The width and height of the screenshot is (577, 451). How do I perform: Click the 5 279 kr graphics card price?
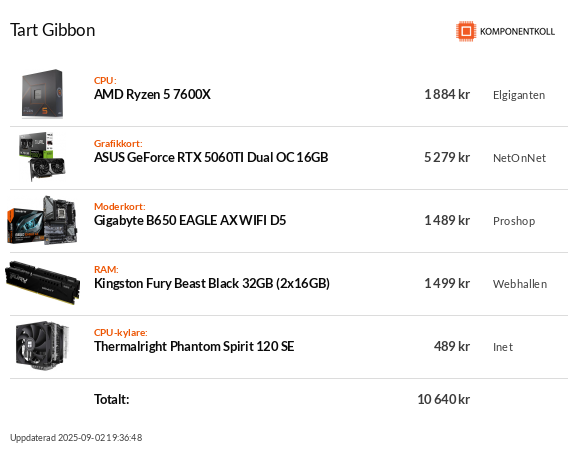pos(447,157)
